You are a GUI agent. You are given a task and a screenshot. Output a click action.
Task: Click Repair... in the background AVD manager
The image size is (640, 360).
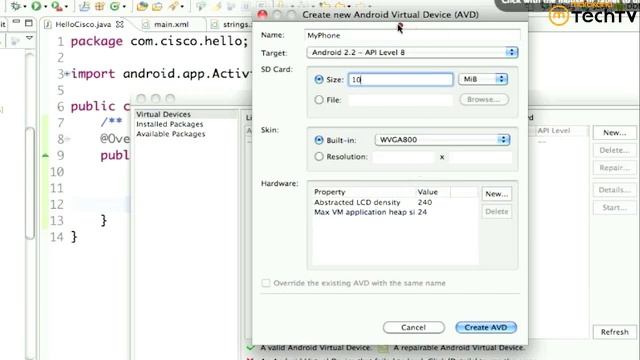614,168
